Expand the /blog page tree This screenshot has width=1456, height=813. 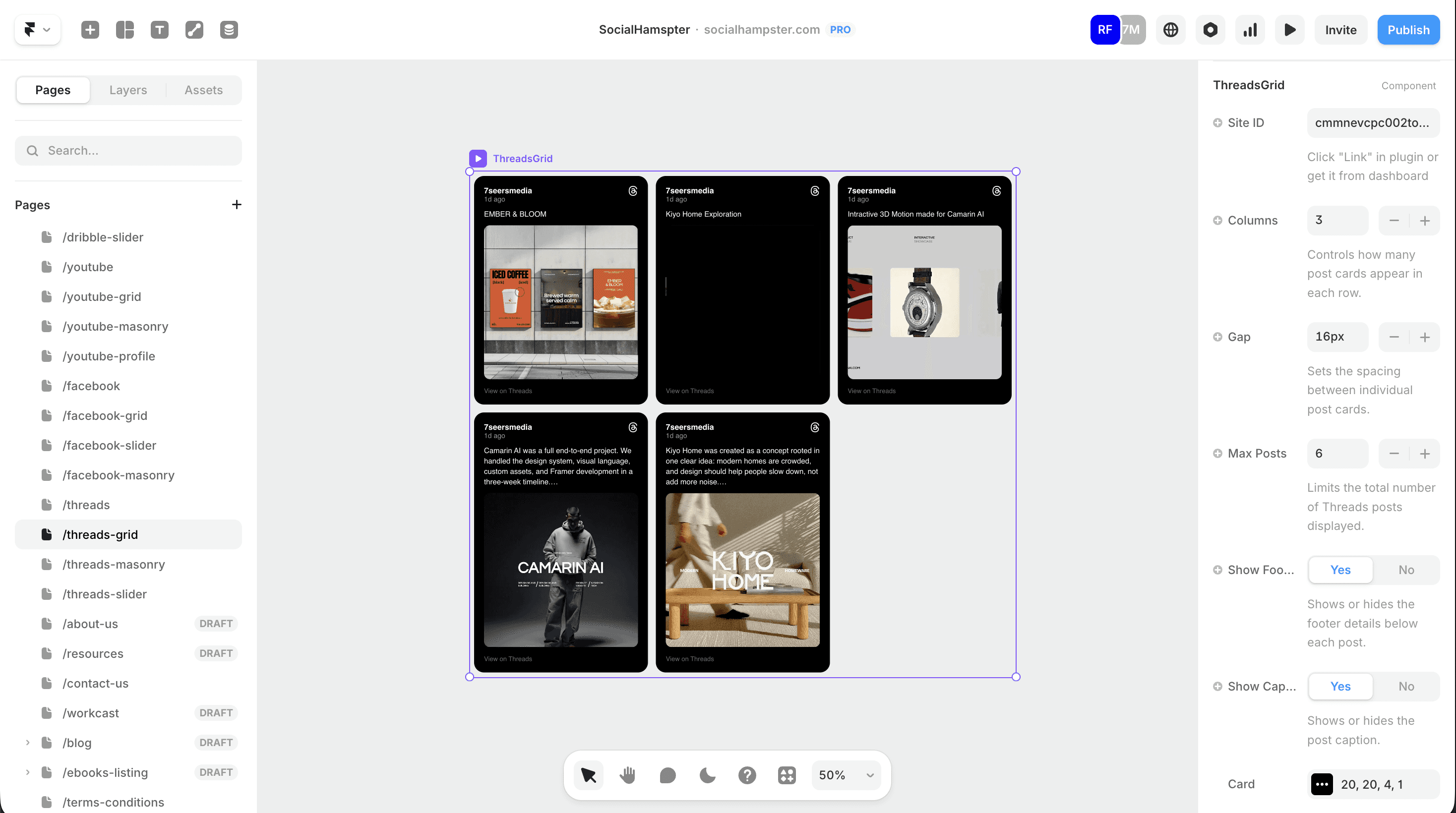[x=28, y=743]
